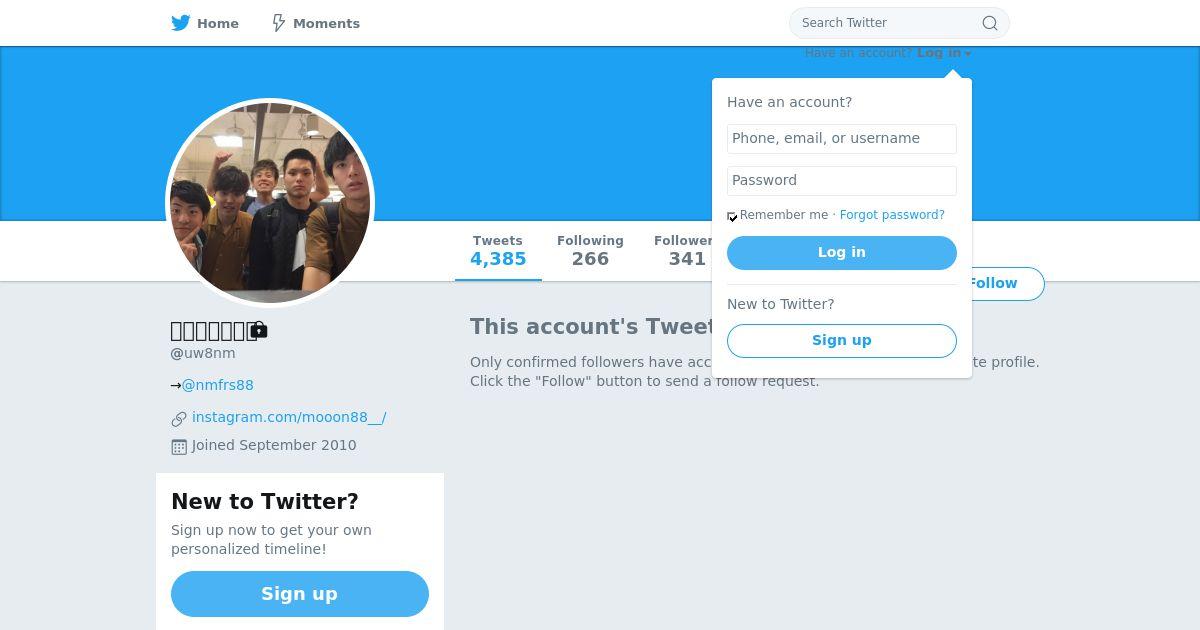Click Sign up button in login popup
The height and width of the screenshot is (630, 1200).
[841, 341]
